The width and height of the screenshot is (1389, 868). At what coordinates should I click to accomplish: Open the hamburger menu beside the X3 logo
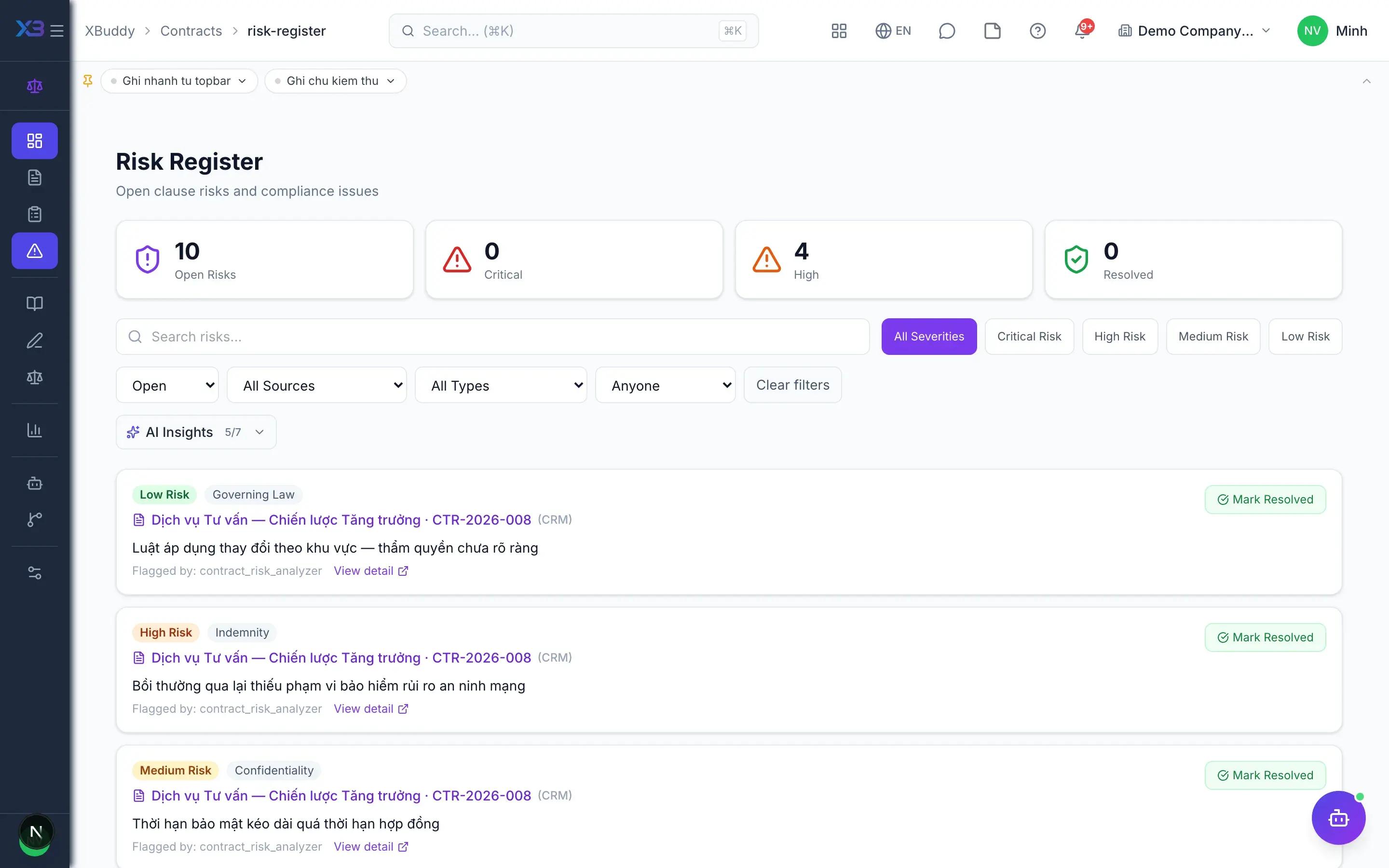(56, 30)
